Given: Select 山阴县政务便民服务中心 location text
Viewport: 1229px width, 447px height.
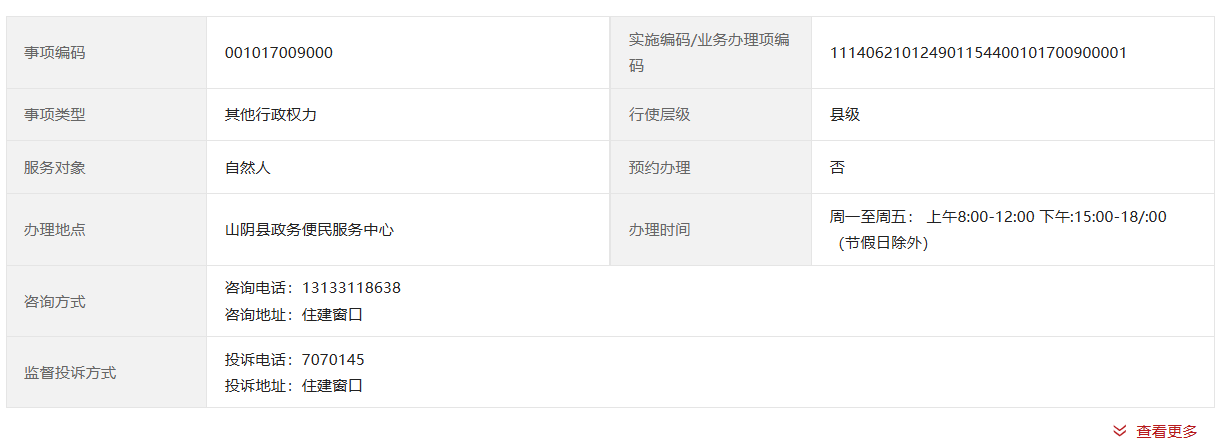Looking at the screenshot, I should point(309,230).
